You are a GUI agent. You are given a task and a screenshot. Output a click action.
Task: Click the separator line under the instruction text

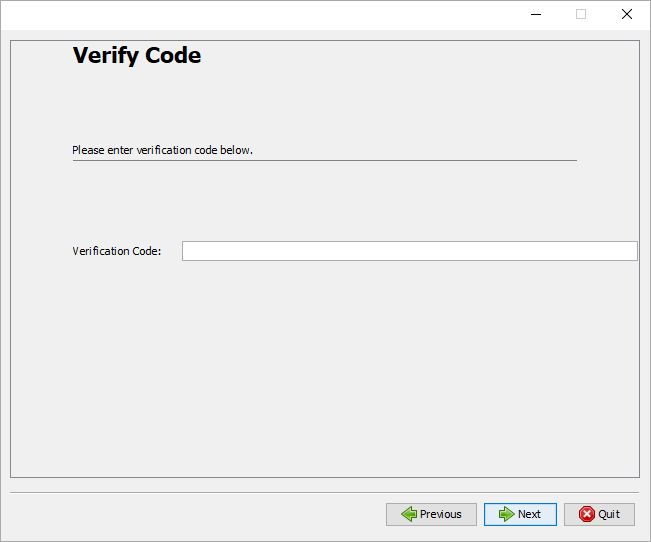point(324,160)
